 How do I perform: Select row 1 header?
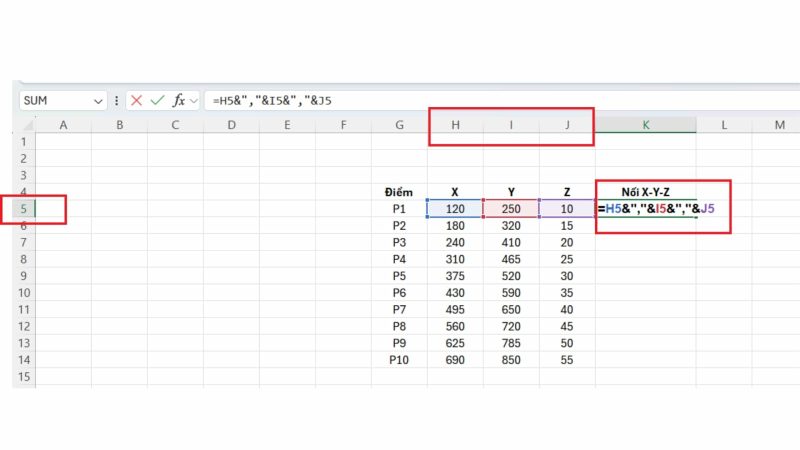(x=23, y=142)
